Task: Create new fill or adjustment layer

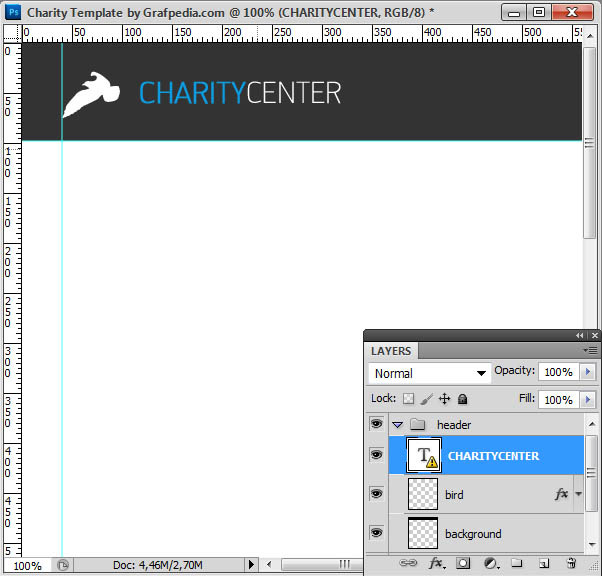Action: pos(491,563)
